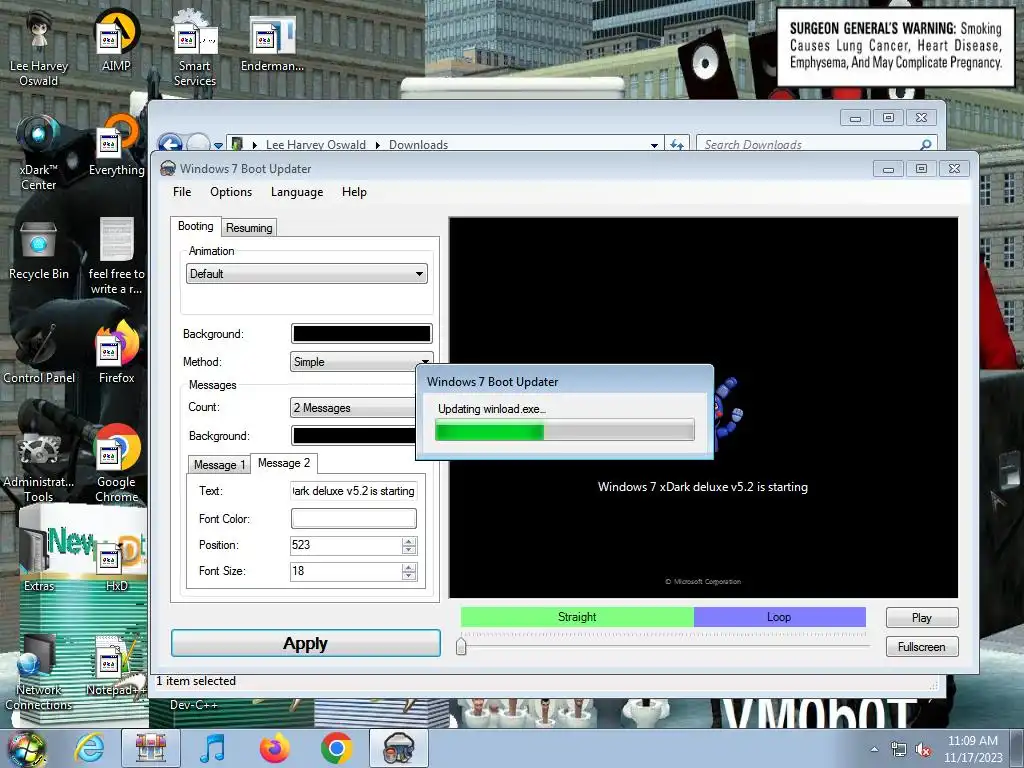The image size is (1024, 768).
Task: Click the animation frame slider handle
Action: coord(461,646)
